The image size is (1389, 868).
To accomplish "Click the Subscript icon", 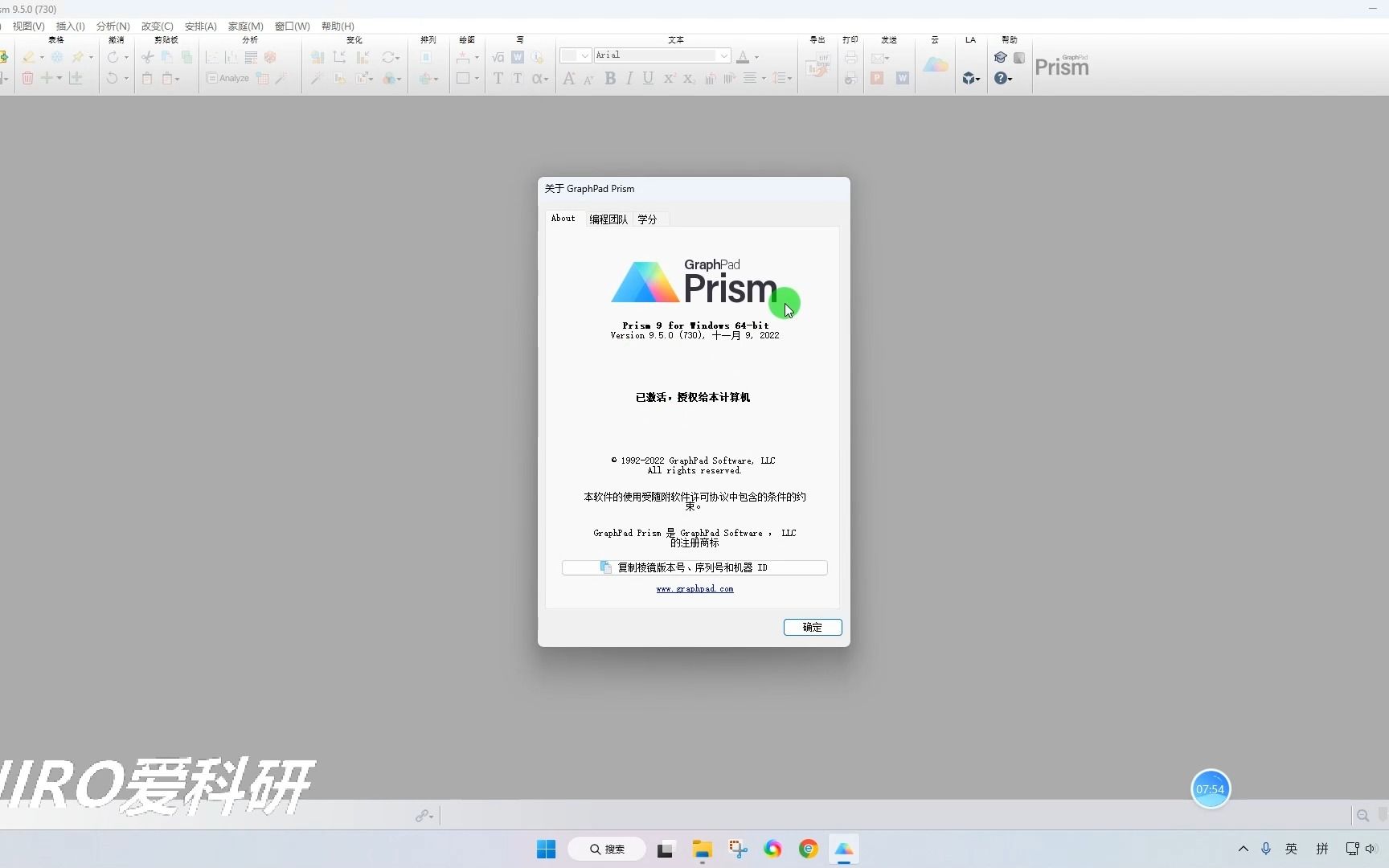I will [689, 78].
